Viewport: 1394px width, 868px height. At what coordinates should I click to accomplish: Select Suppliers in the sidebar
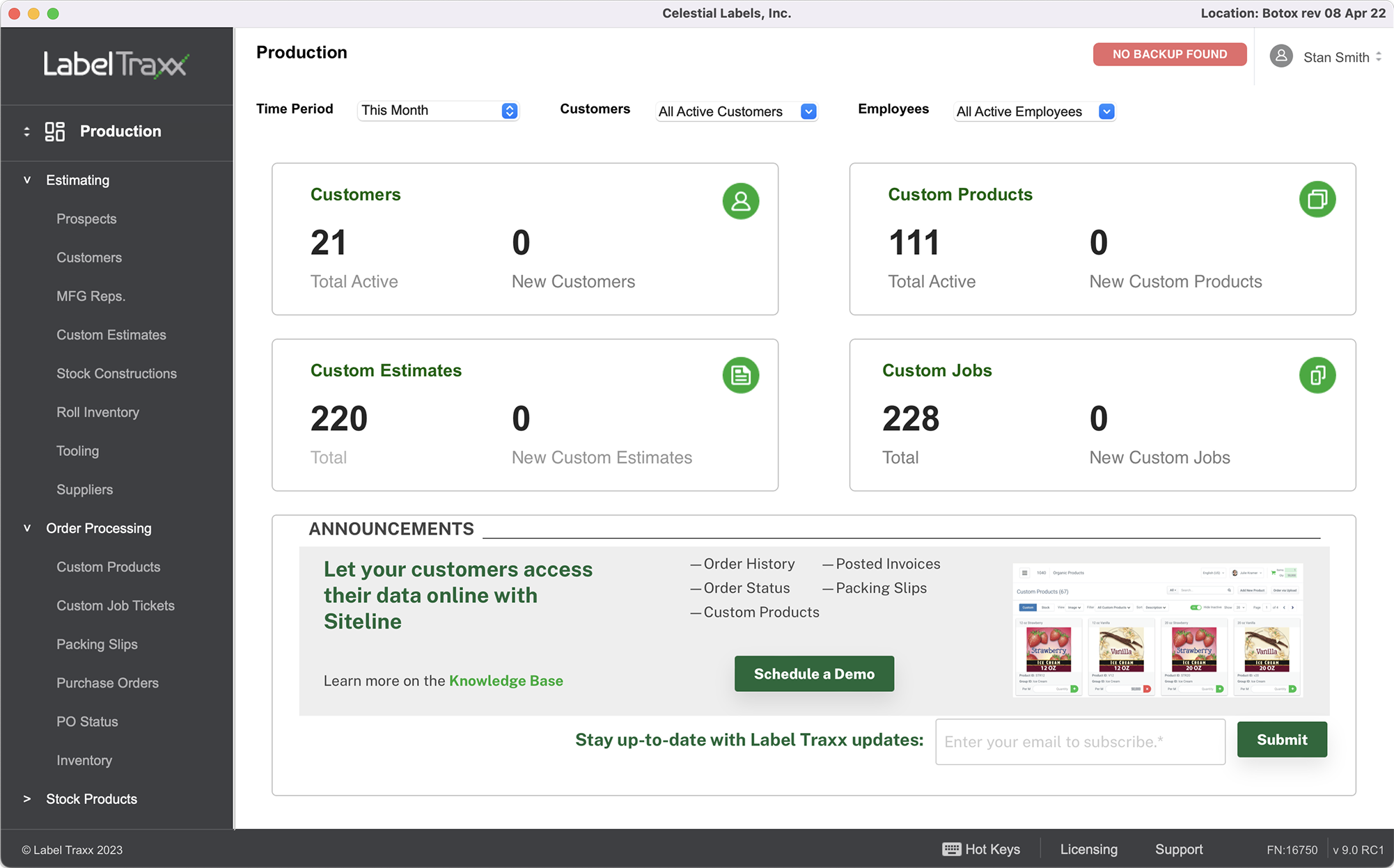pyautogui.click(x=84, y=490)
